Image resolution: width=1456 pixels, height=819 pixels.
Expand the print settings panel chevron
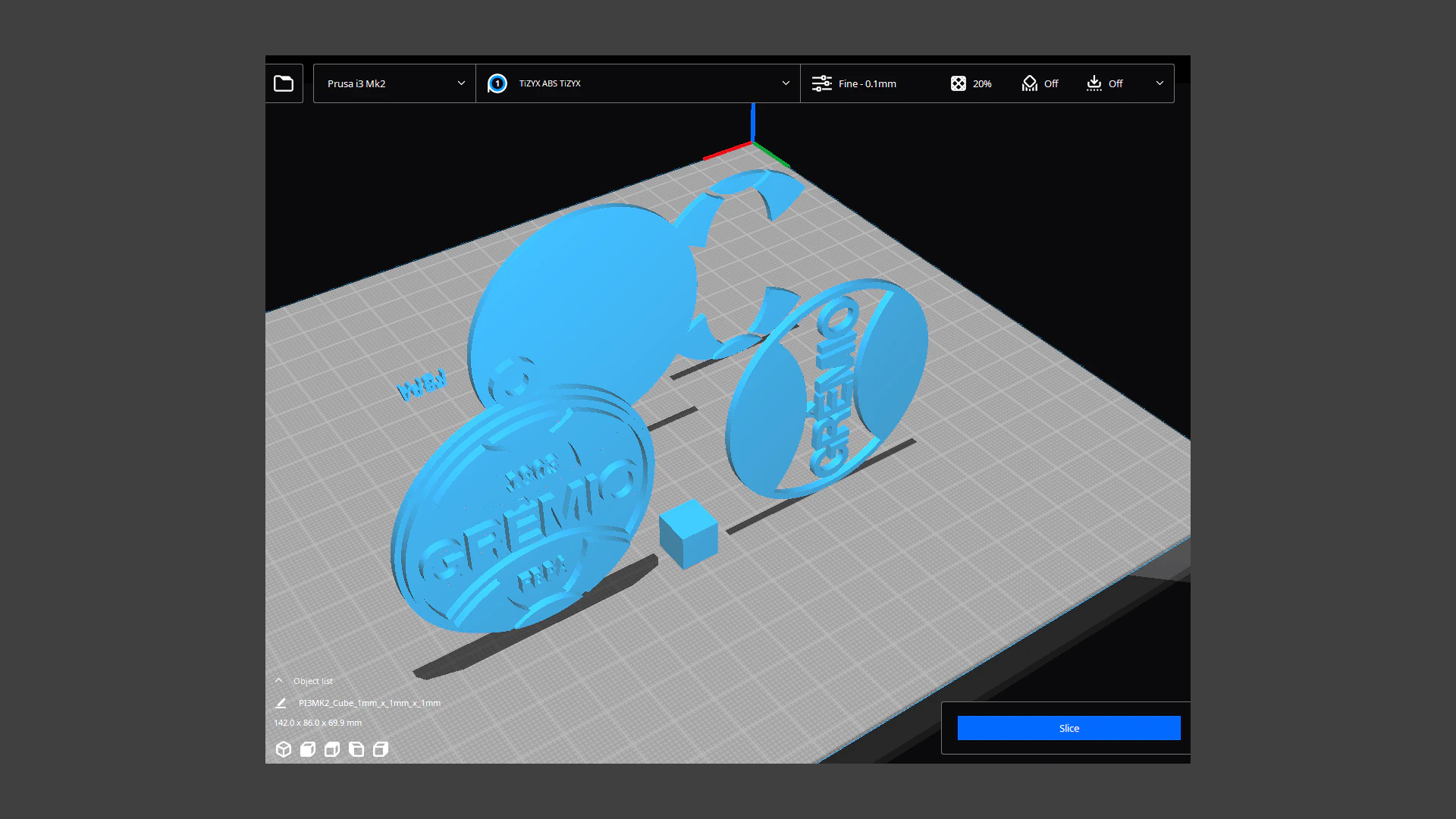[1159, 83]
